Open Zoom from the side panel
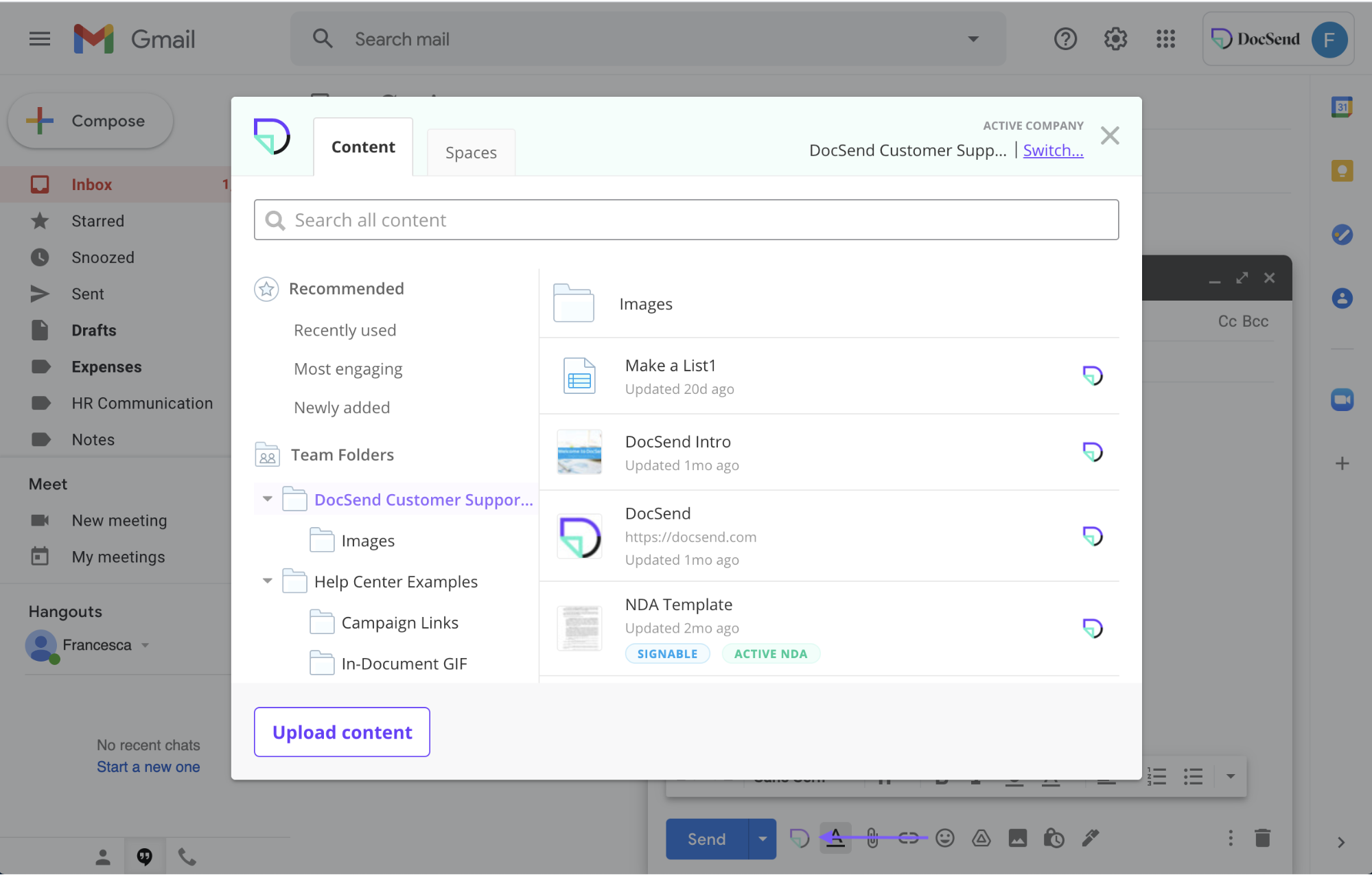Screen dimensions: 1372x875 click(1342, 399)
